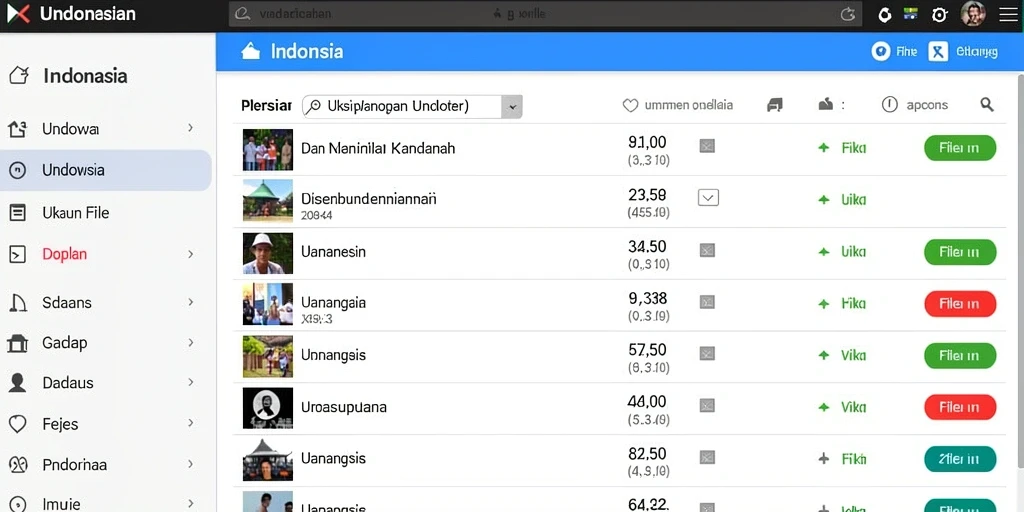1024x512 pixels.
Task: Click the Doplan terminal icon in sidebar
Action: click(18, 254)
